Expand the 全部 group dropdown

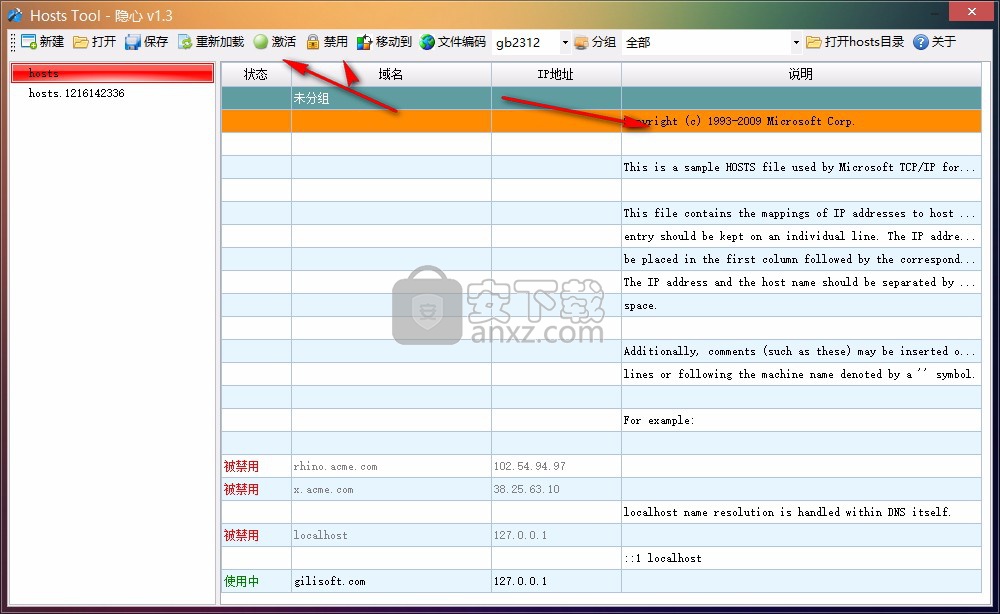[796, 43]
